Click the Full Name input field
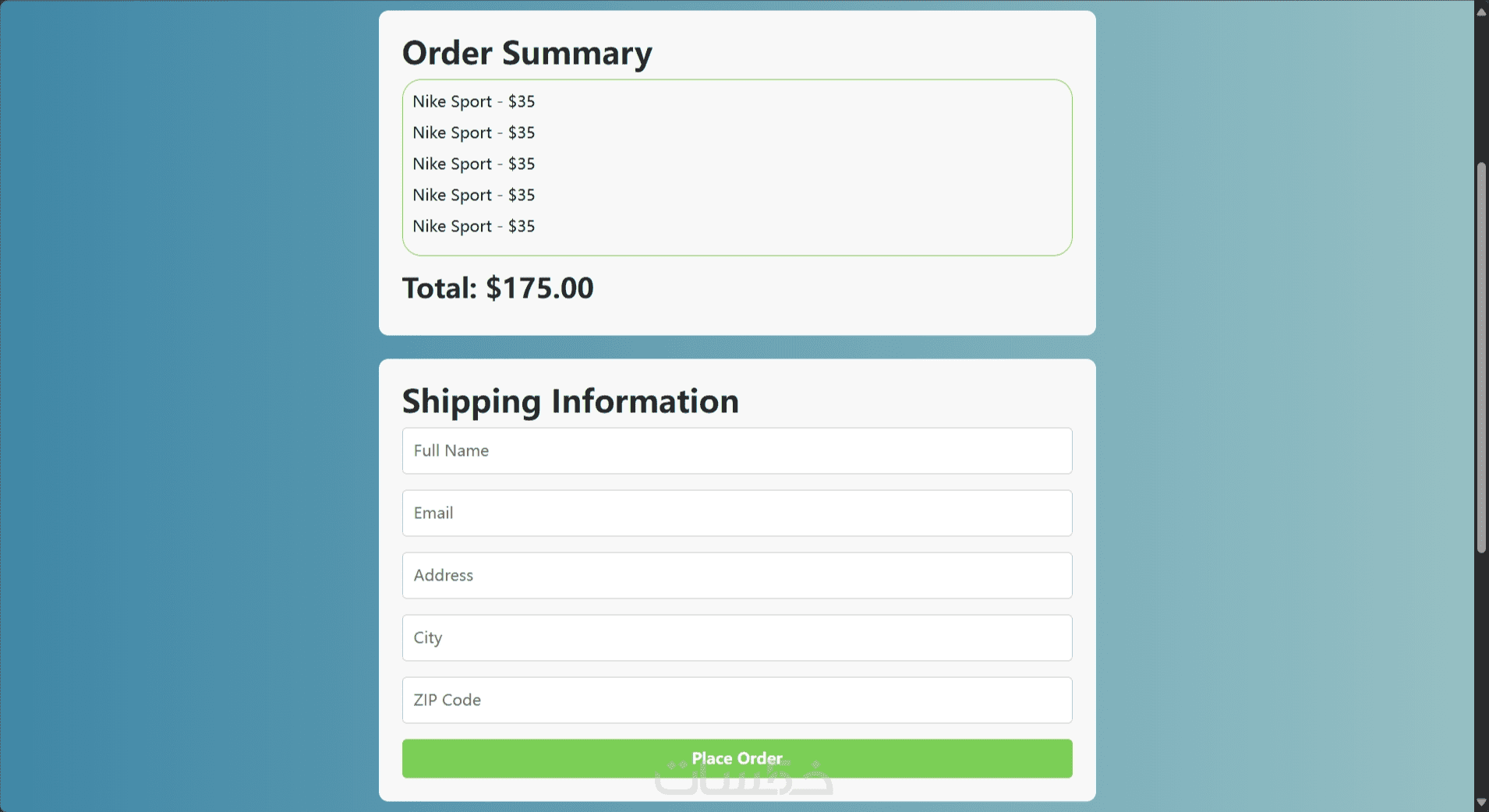Image resolution: width=1489 pixels, height=812 pixels. (x=737, y=450)
